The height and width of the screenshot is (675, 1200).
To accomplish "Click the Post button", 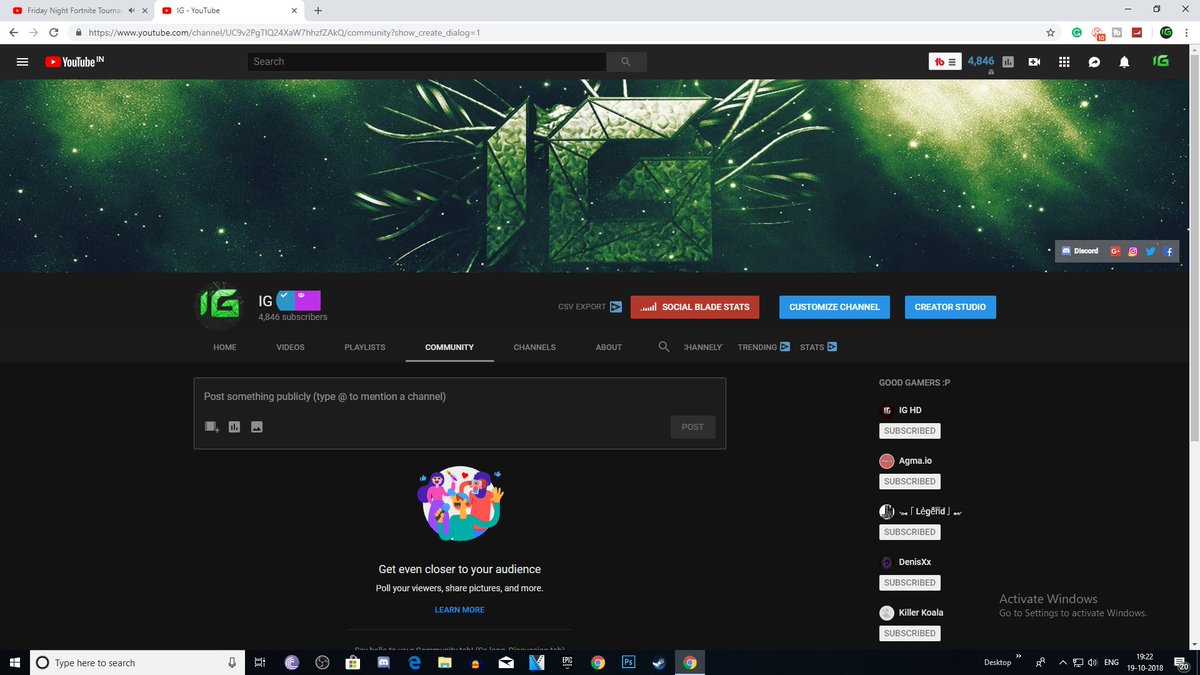I will [x=693, y=427].
